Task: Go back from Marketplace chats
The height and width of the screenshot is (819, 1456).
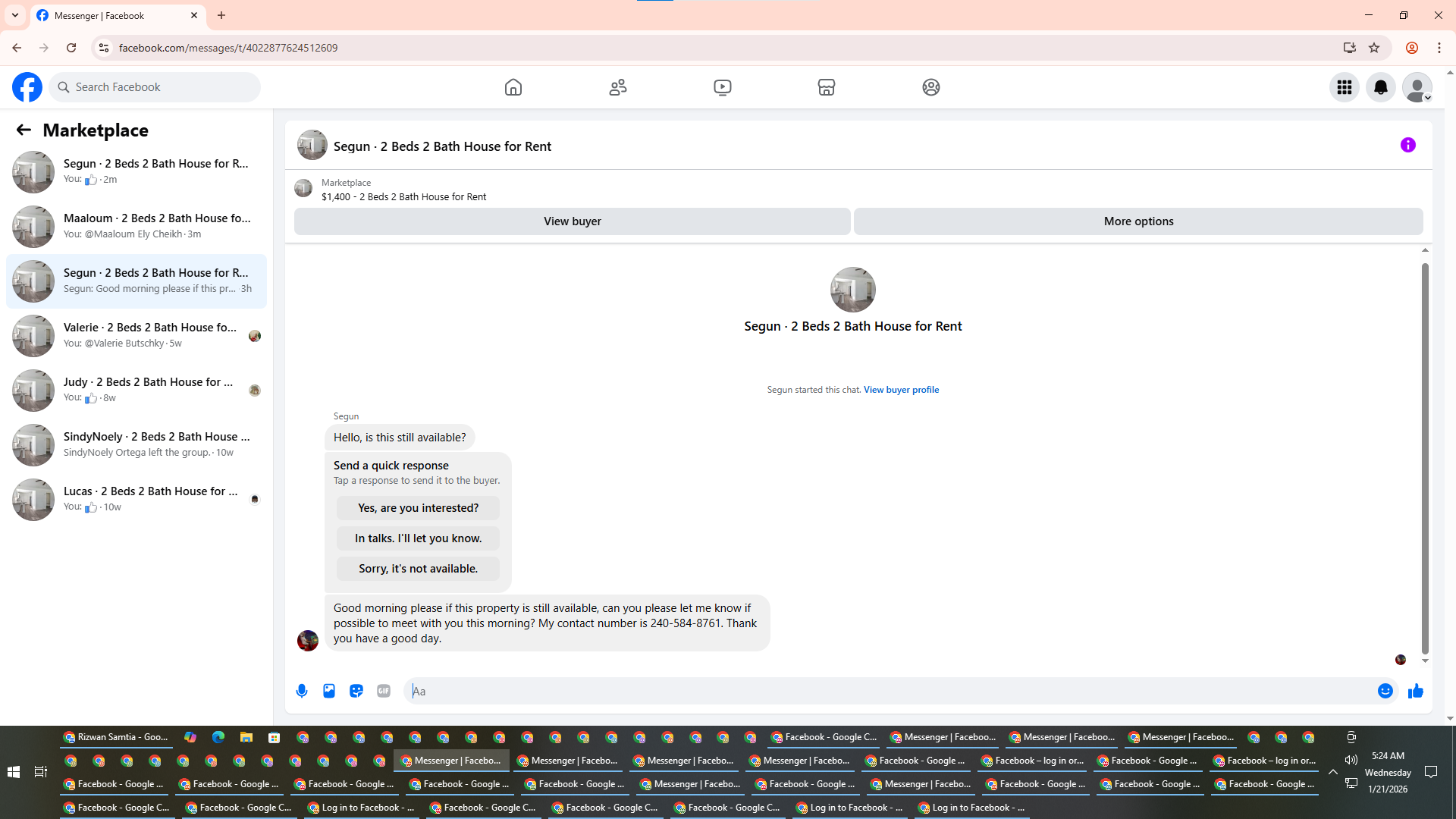Action: point(24,130)
